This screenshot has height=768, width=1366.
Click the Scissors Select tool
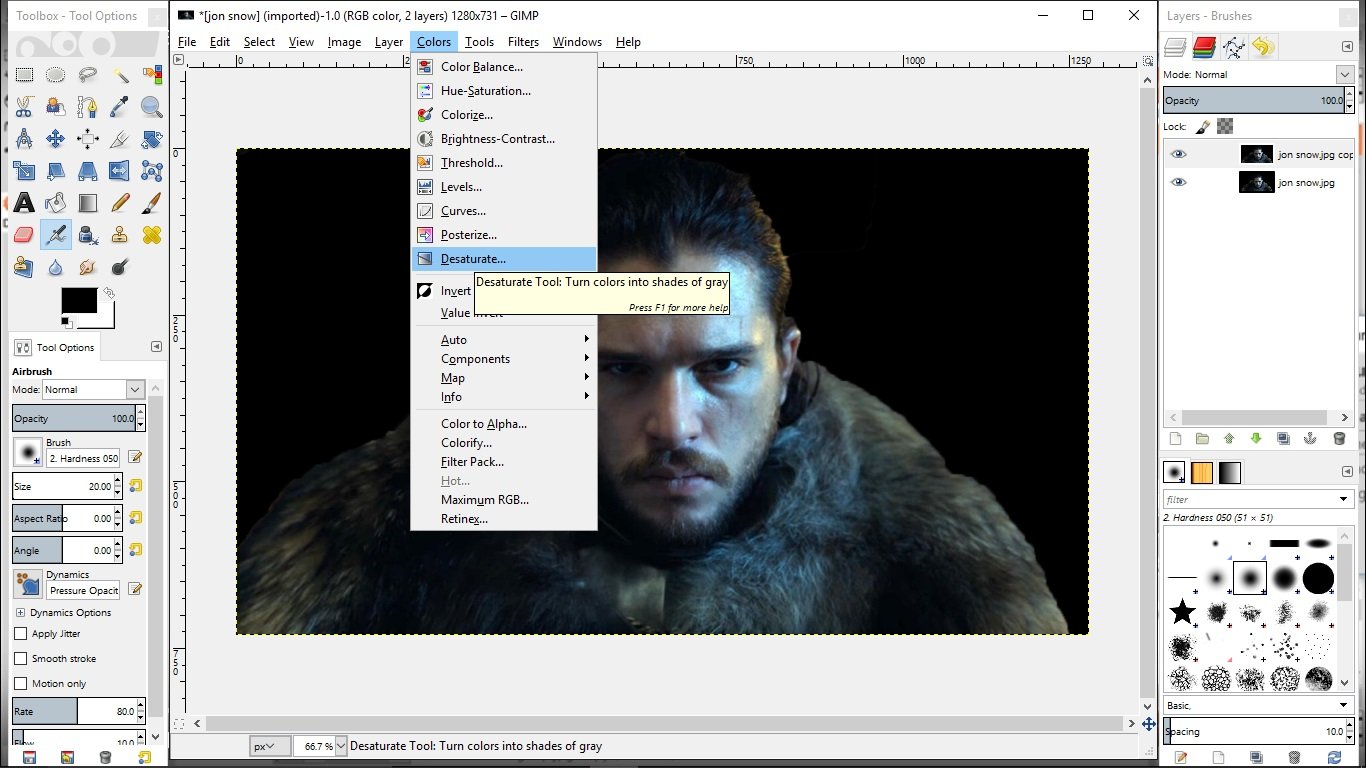[x=24, y=107]
